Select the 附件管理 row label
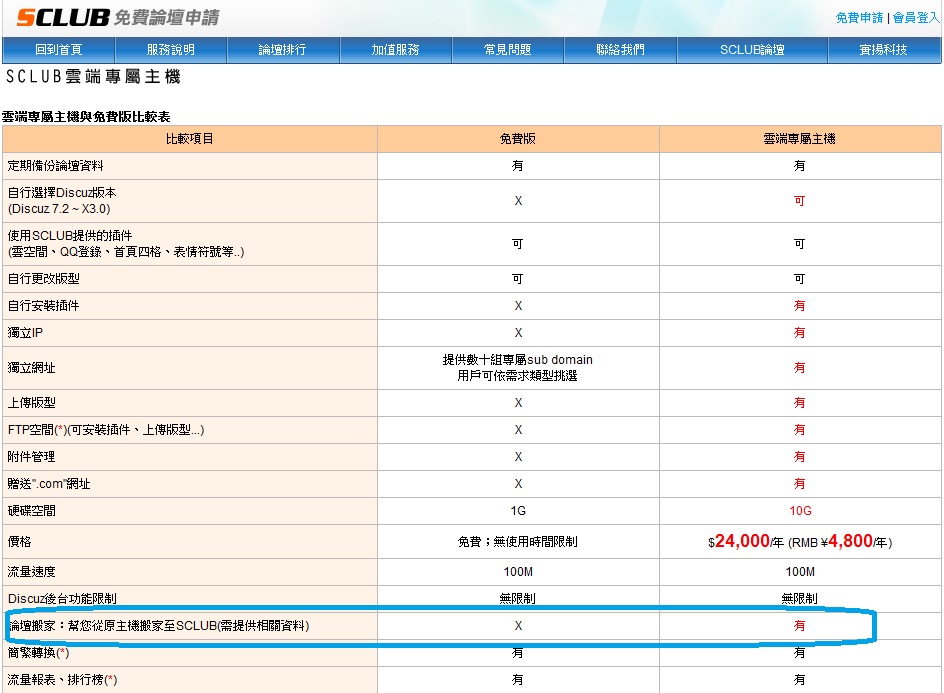Screen dimensions: 944x693 pos(31,457)
